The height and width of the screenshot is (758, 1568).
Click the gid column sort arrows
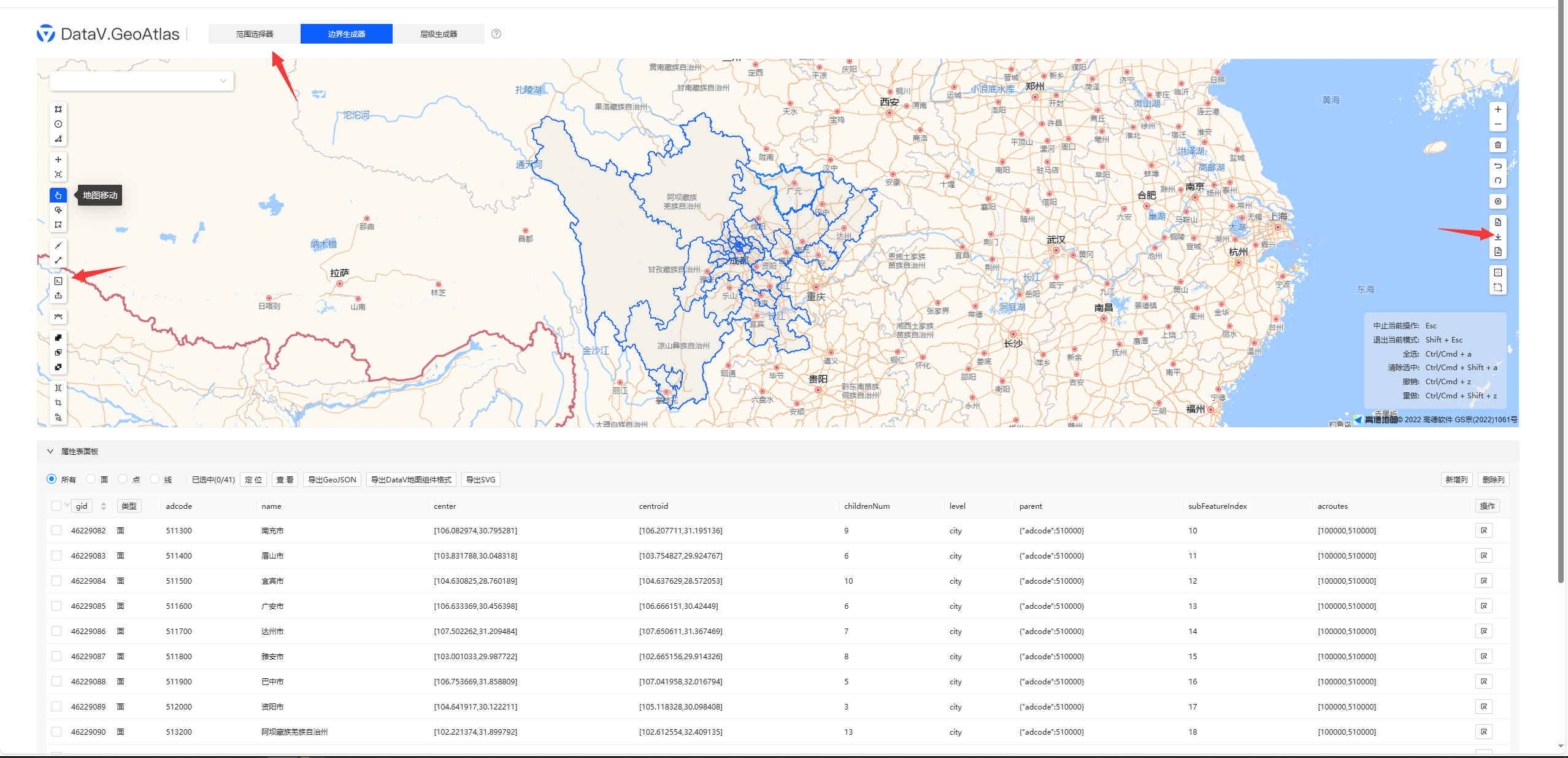pyautogui.click(x=103, y=505)
